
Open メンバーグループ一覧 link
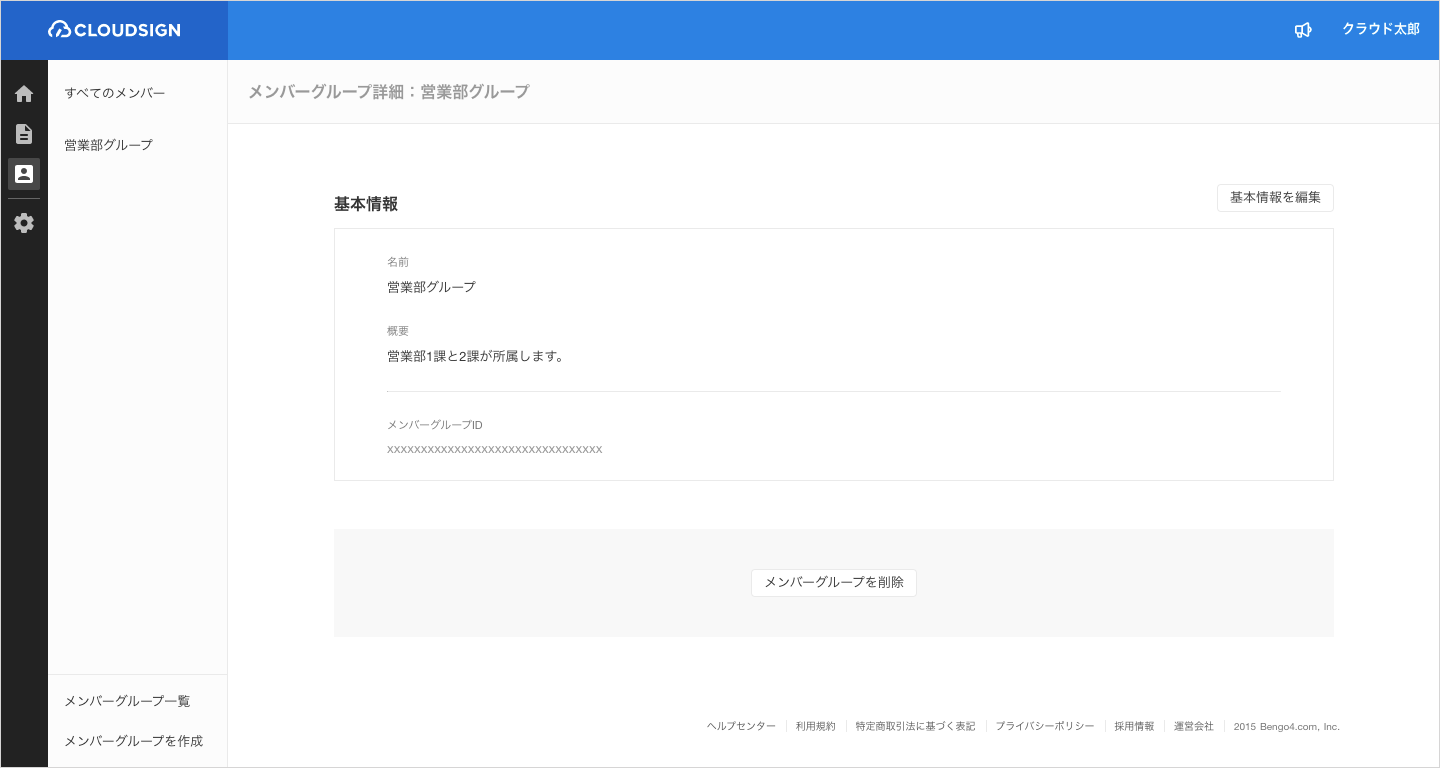[x=127, y=701]
